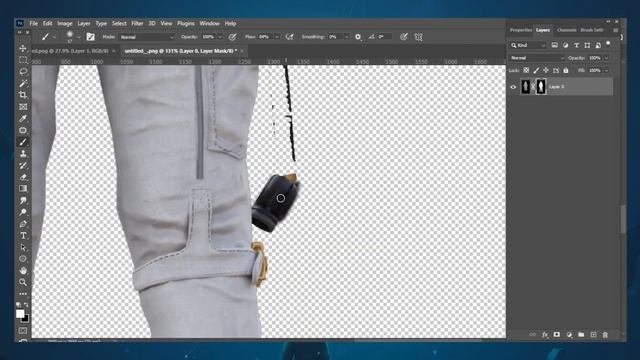Toggle lock image pixels
Viewport: 640px width, 360px height.
point(536,71)
